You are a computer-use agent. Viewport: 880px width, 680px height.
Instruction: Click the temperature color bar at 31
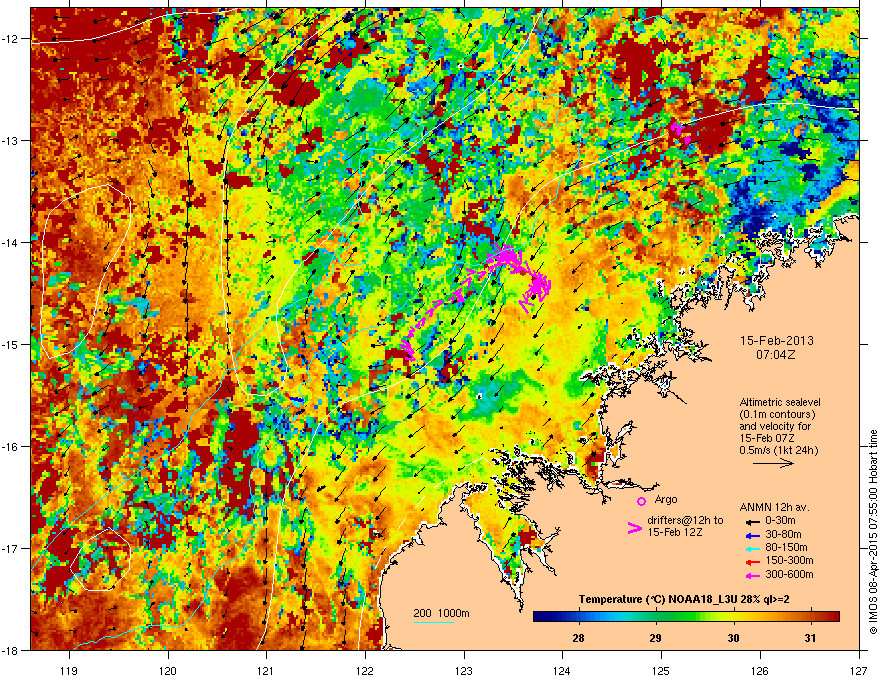pyautogui.click(x=810, y=617)
